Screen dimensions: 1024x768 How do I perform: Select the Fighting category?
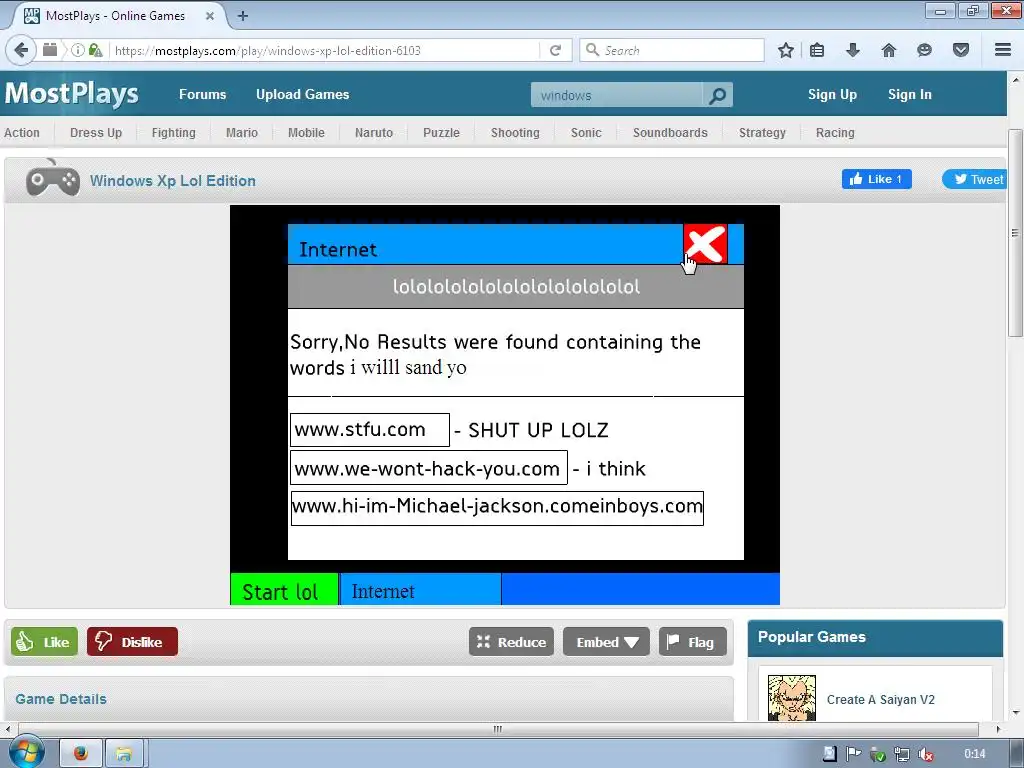(174, 133)
